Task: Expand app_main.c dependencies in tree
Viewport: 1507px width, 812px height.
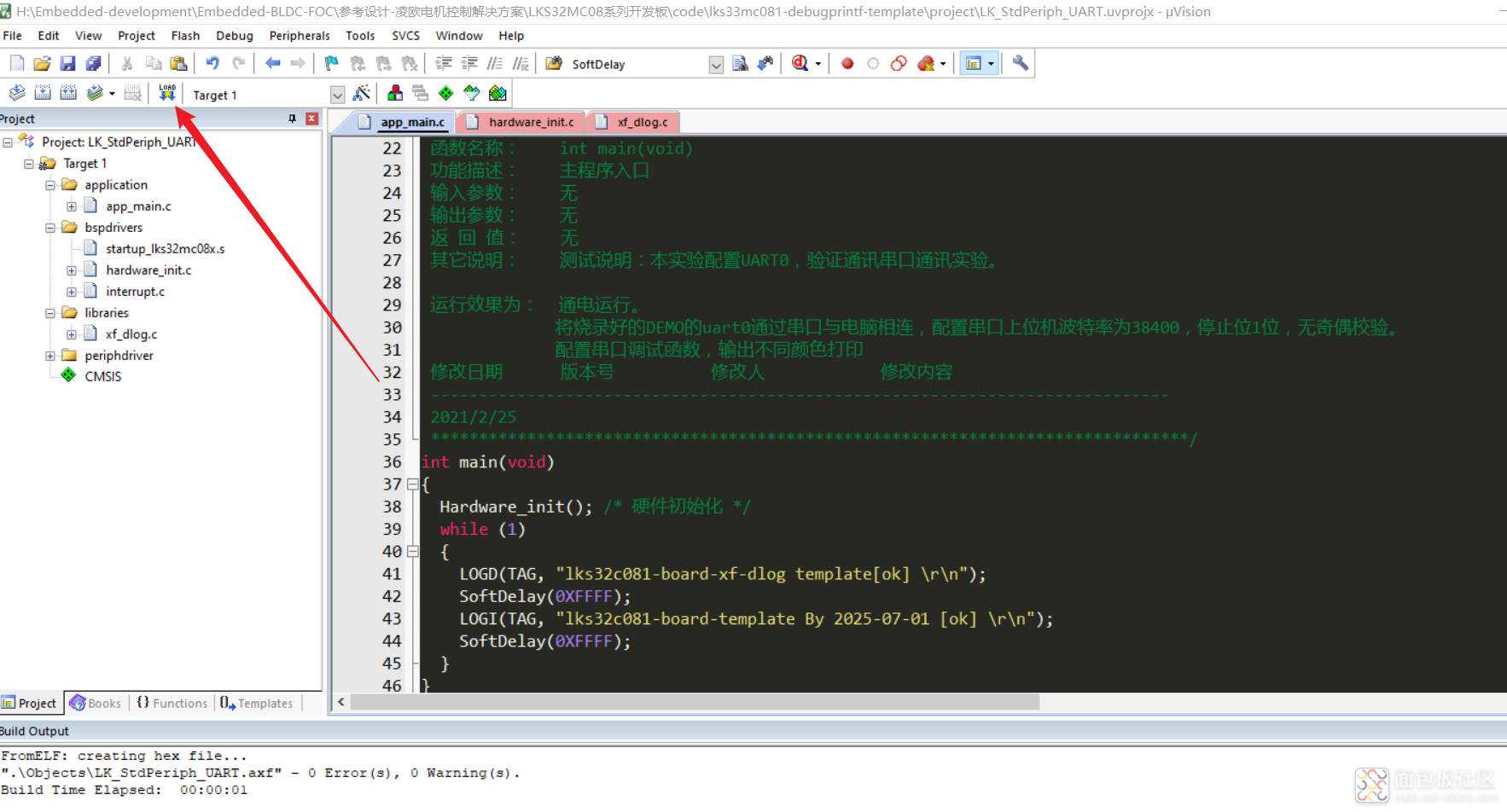Action: coord(72,206)
